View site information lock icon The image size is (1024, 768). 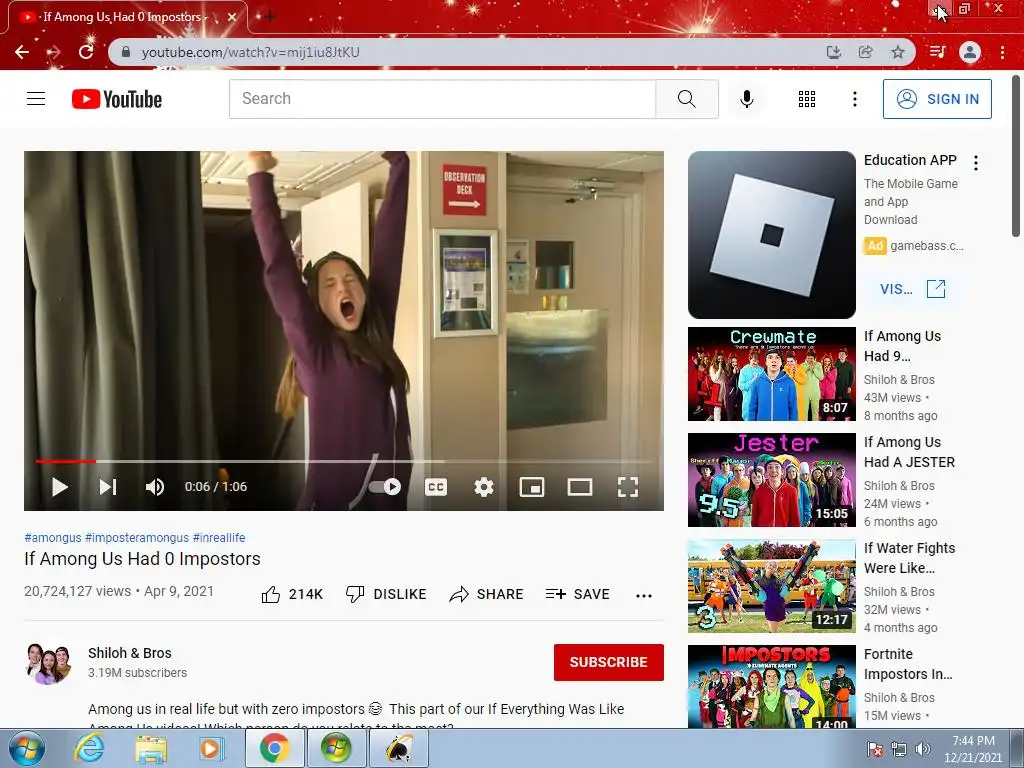point(126,52)
